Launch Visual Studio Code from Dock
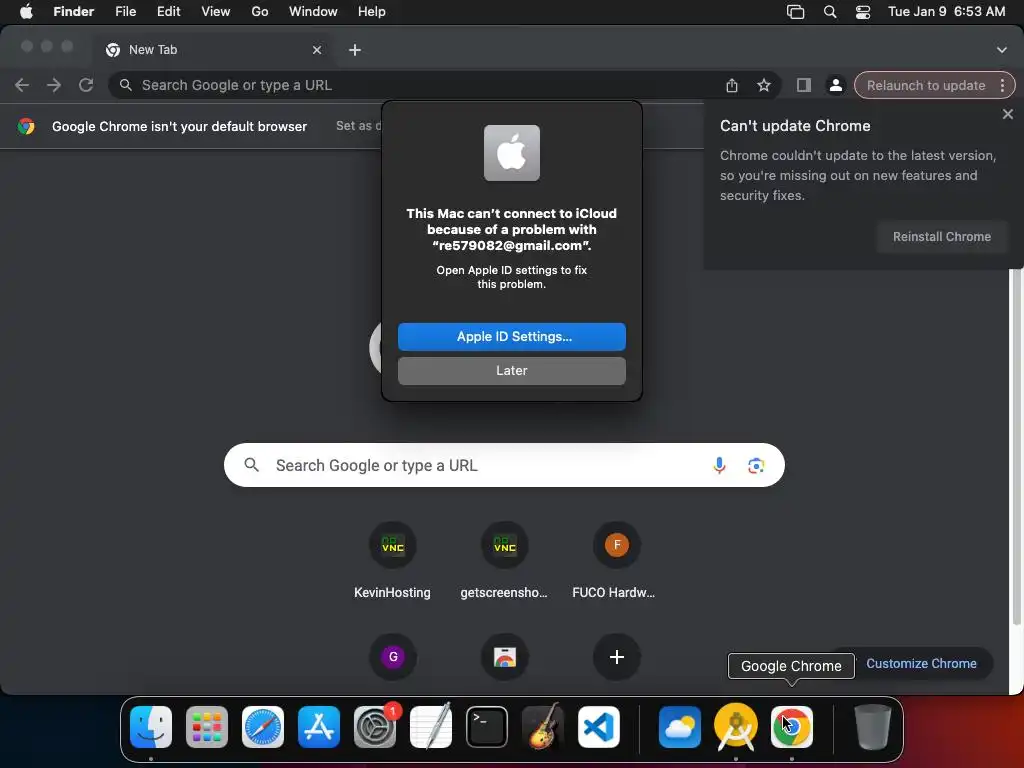 [599, 727]
